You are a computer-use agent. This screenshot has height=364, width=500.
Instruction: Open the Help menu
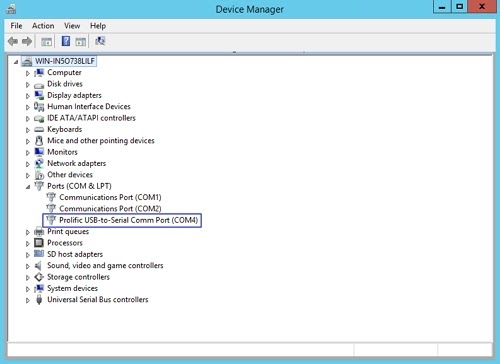pos(98,26)
